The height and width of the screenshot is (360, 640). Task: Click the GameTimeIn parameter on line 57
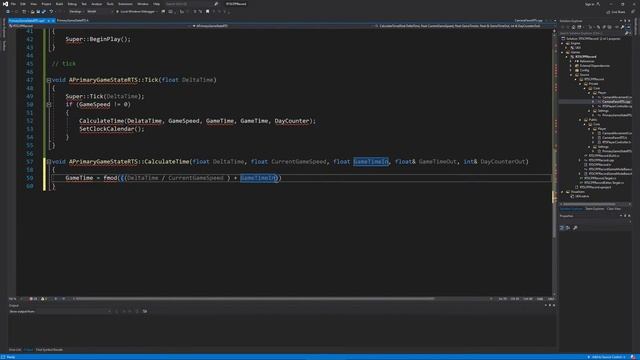(x=371, y=162)
